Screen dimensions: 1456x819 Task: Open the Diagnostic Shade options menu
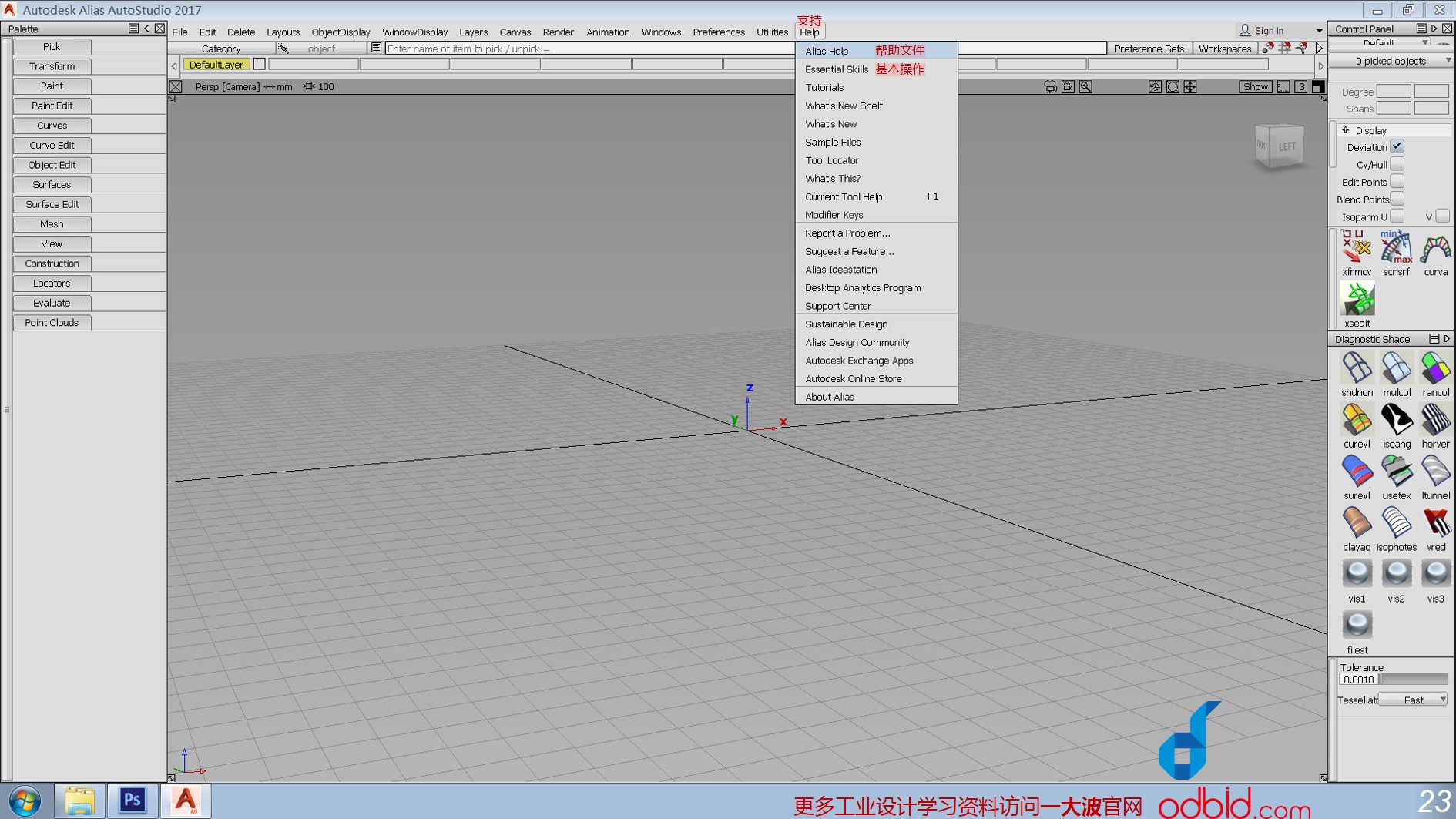[1434, 339]
